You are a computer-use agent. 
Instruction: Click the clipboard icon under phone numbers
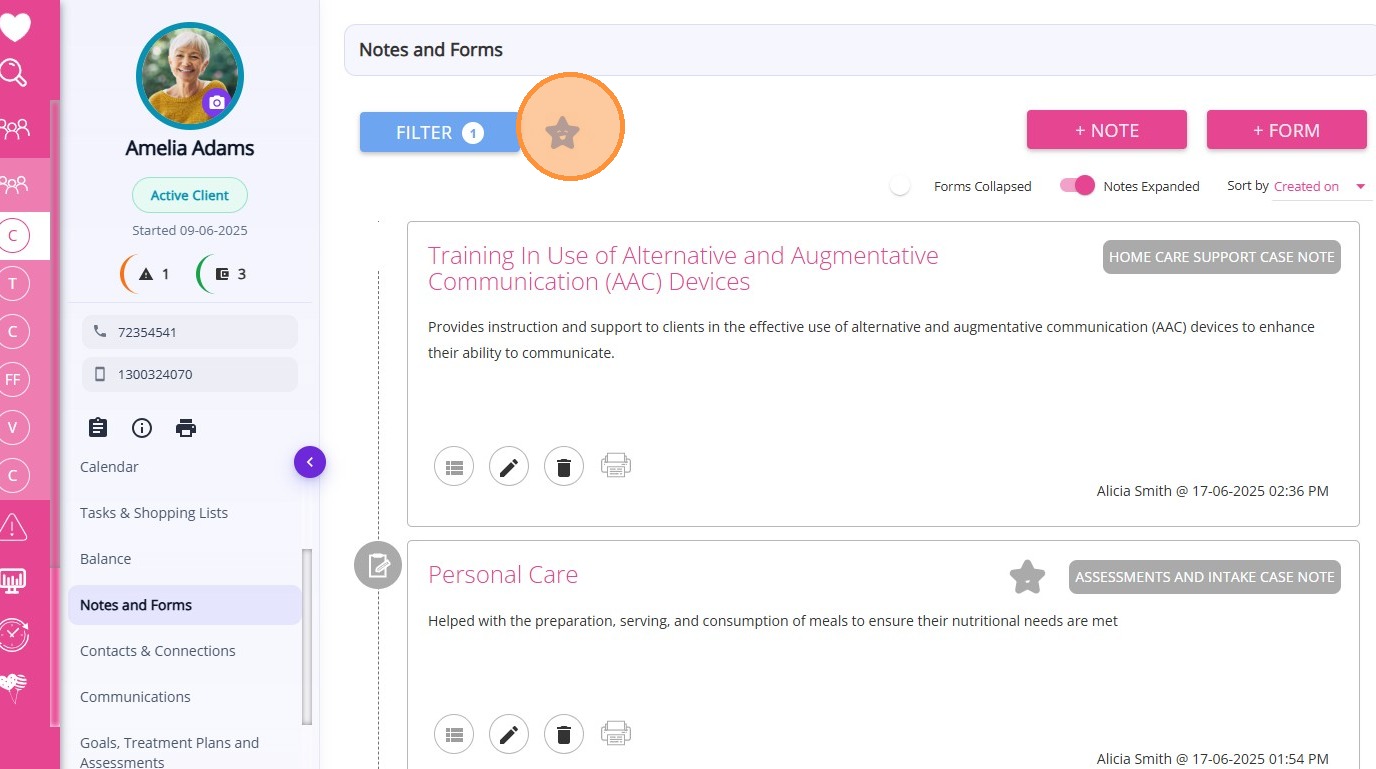(x=98, y=428)
